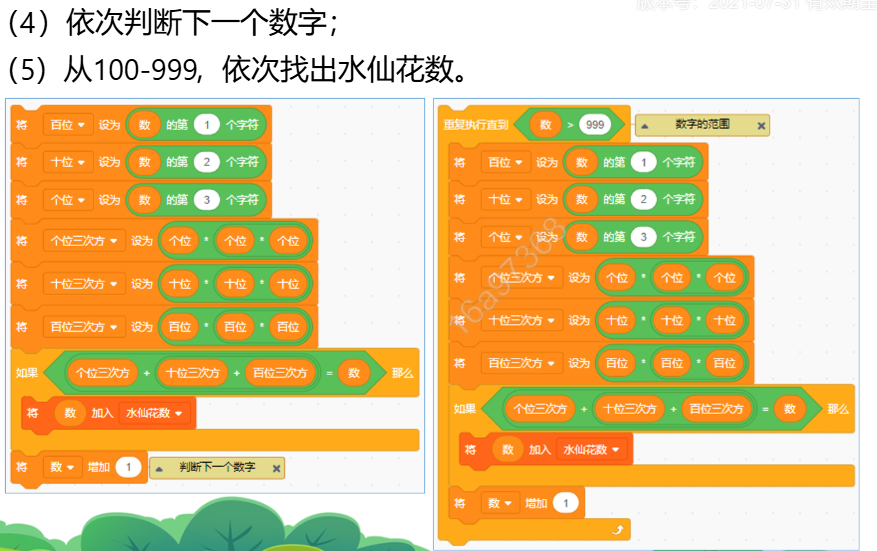Open the 十位三次方 dropdown inside the repeat-until loop
The height and width of the screenshot is (551, 877).
click(521, 321)
